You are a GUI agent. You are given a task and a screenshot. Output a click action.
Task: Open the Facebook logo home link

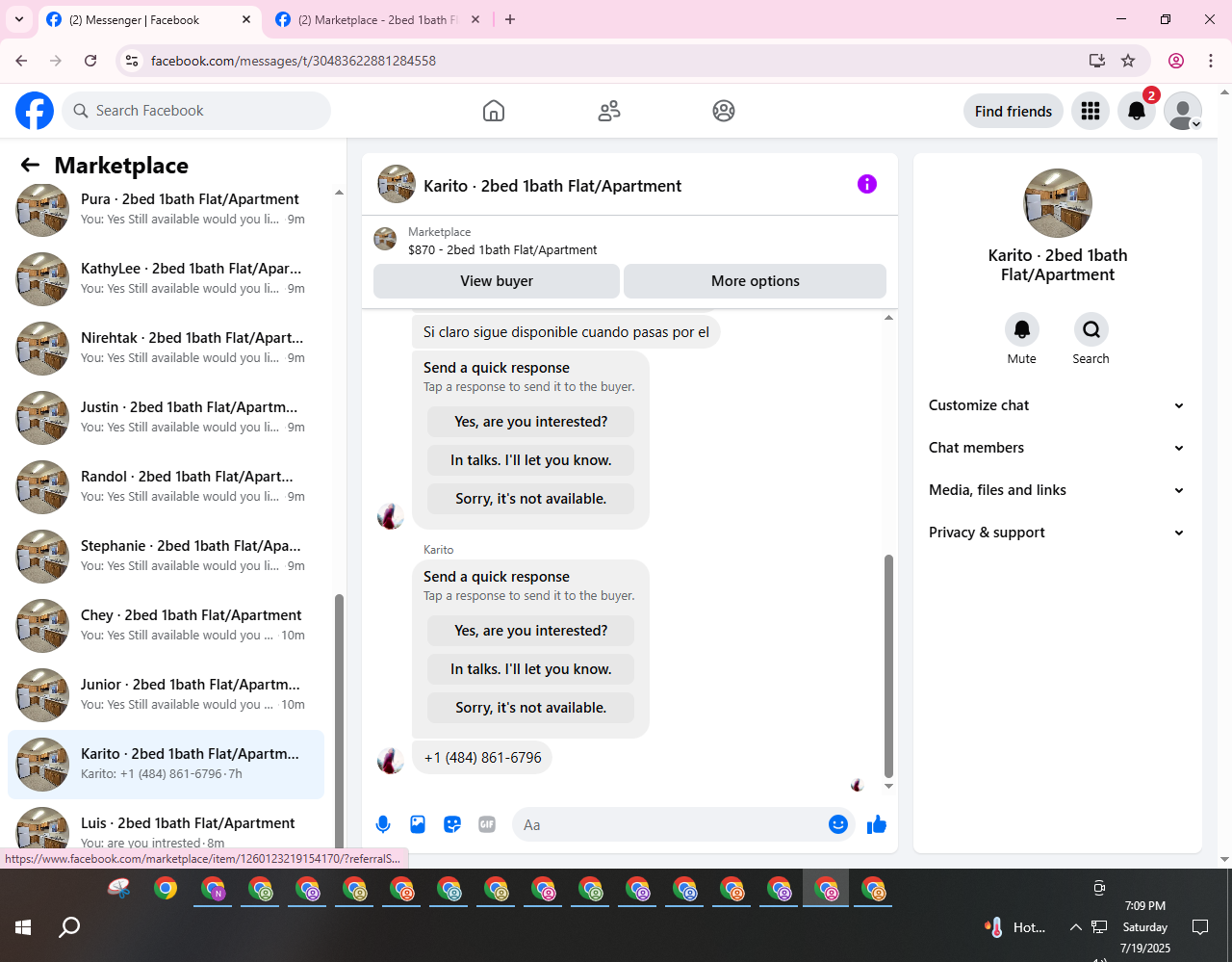coord(35,111)
